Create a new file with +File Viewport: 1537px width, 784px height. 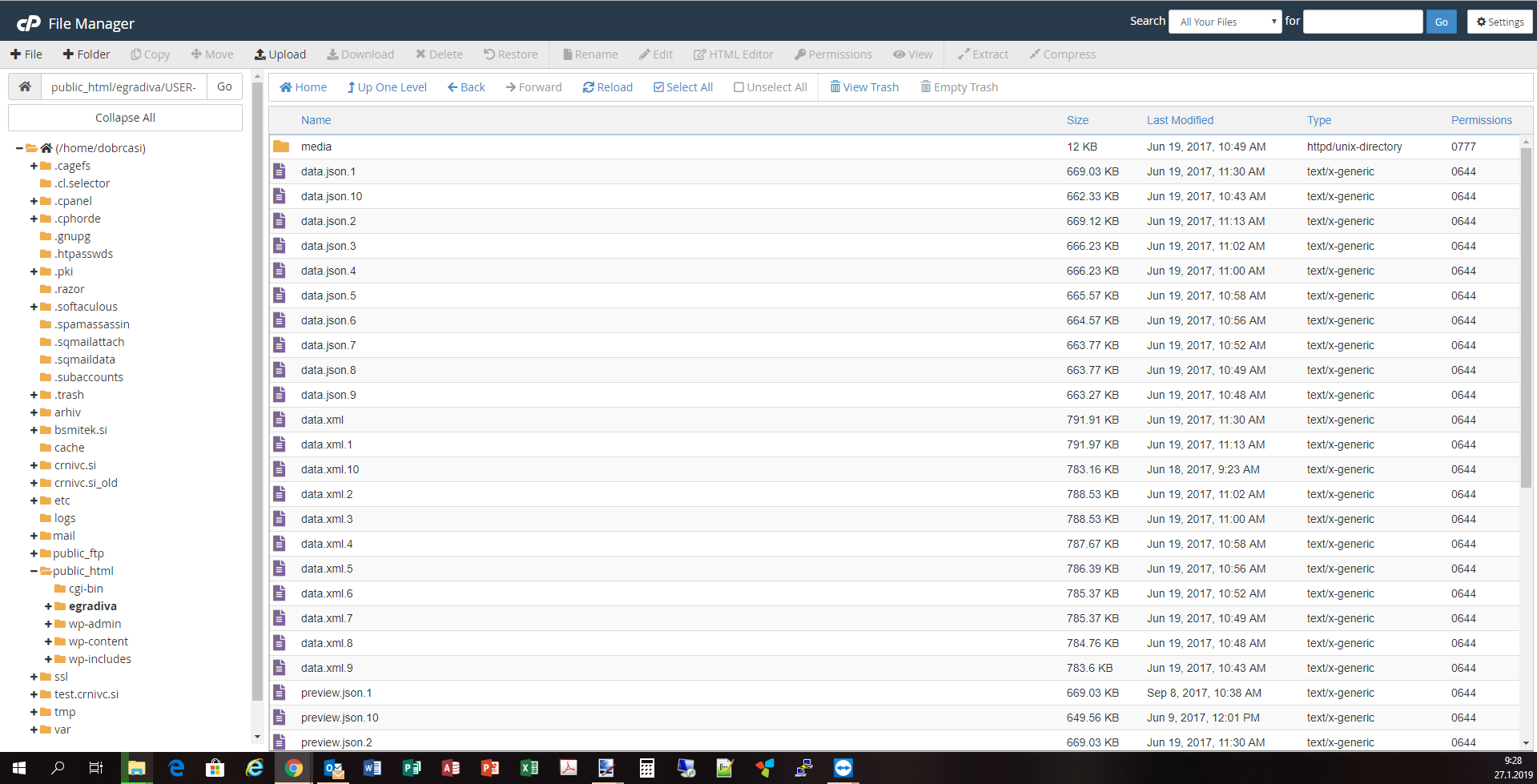point(26,54)
